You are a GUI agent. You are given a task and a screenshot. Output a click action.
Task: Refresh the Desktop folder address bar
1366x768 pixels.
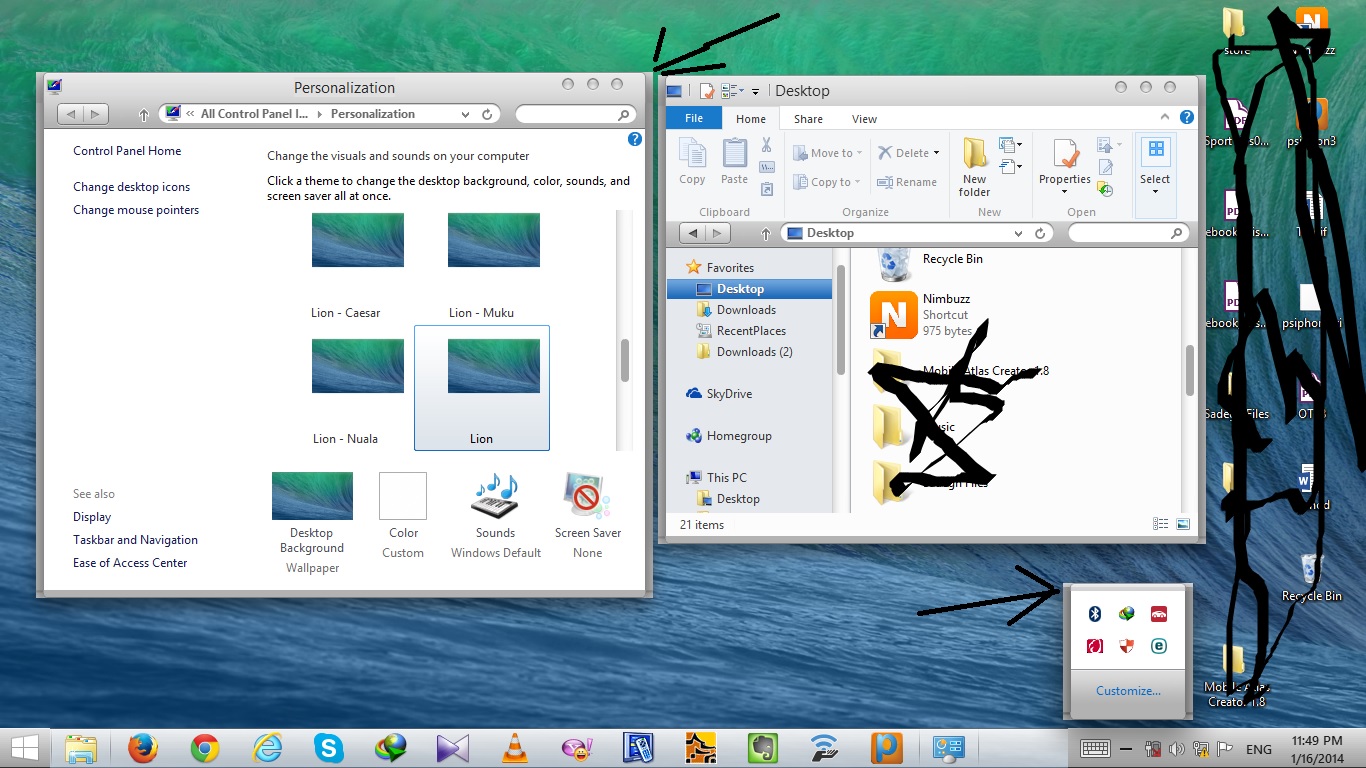pos(1040,233)
